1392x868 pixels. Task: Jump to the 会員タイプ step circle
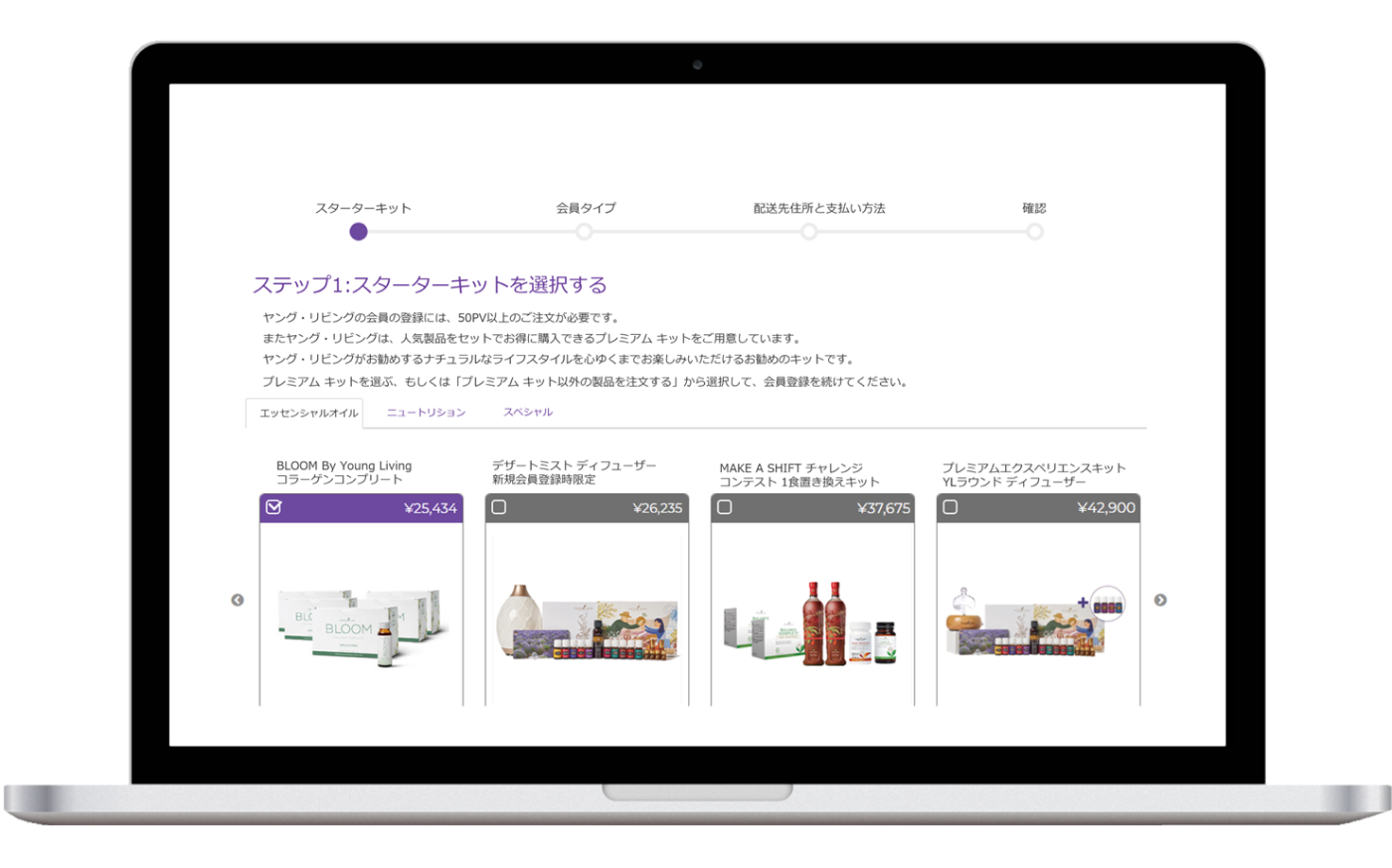click(x=585, y=232)
